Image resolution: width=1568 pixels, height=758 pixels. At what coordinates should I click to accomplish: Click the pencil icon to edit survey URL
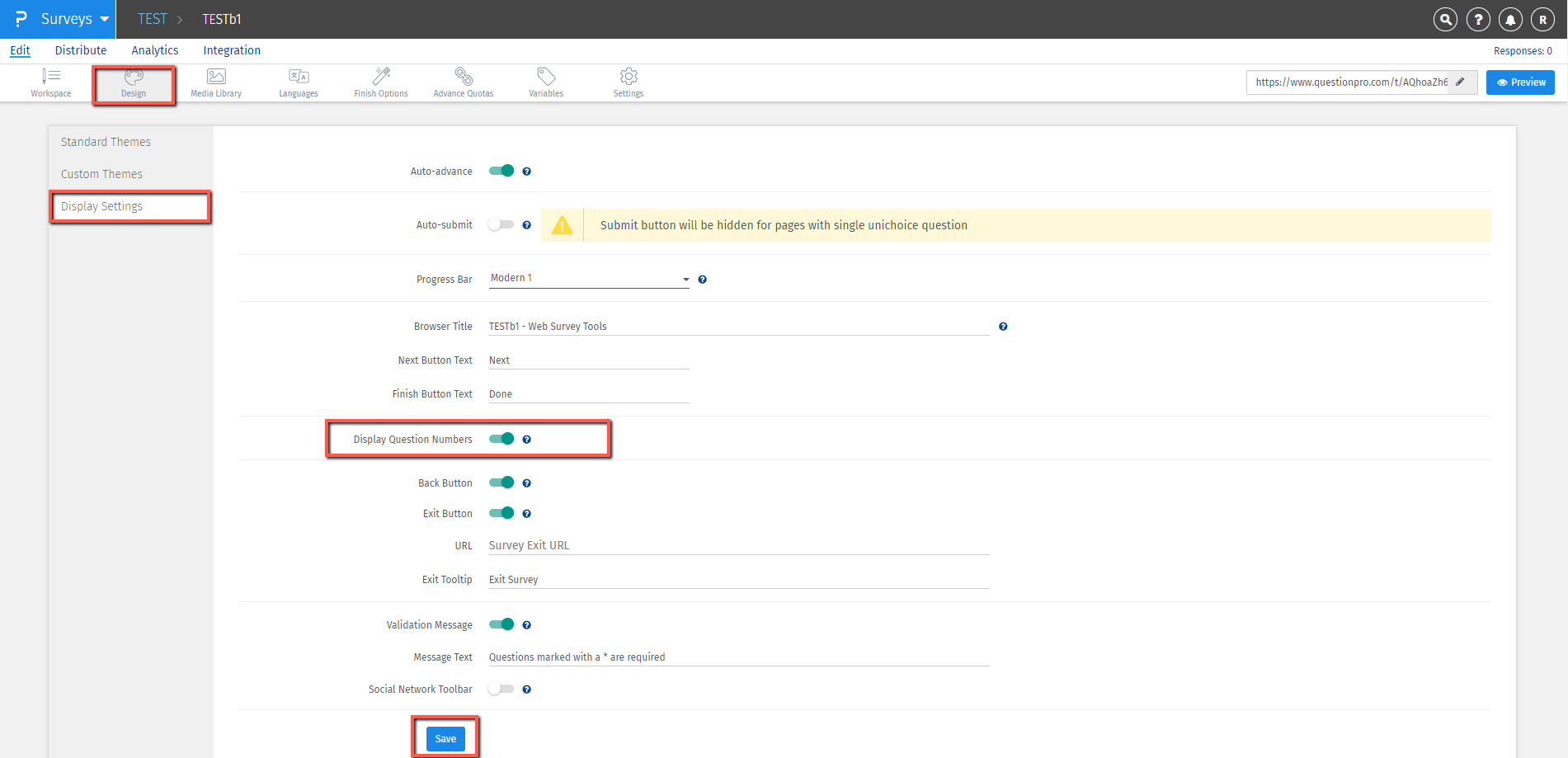click(x=1460, y=82)
